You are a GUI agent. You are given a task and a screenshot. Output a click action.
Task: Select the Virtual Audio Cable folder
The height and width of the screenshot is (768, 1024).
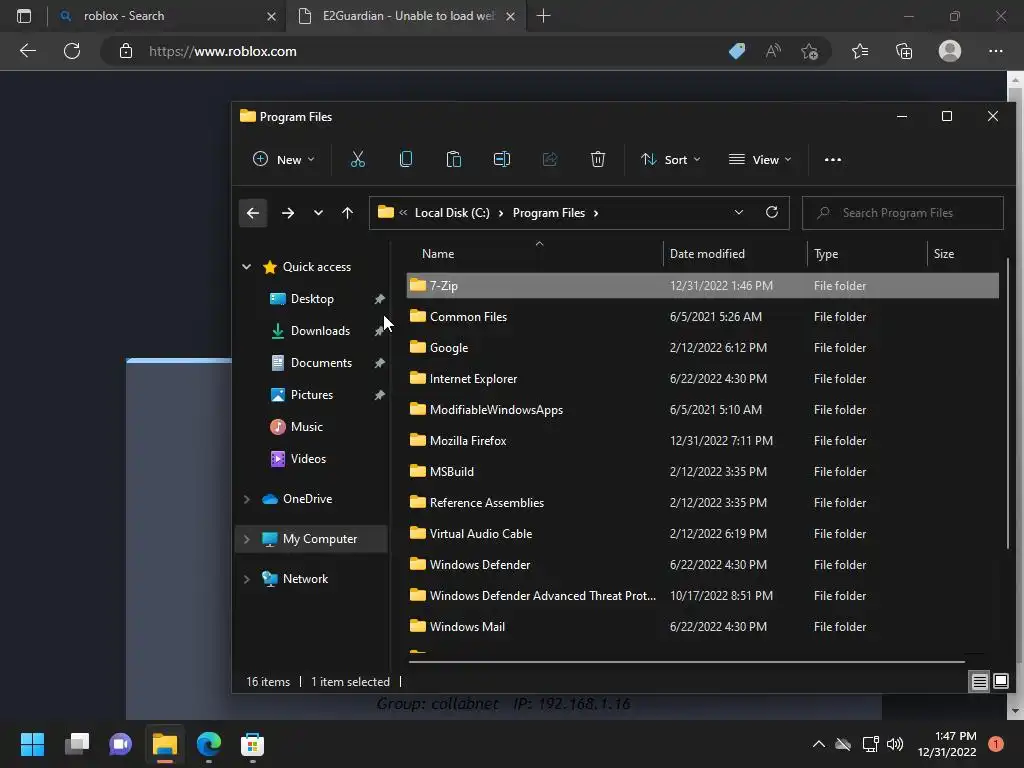(x=702, y=534)
